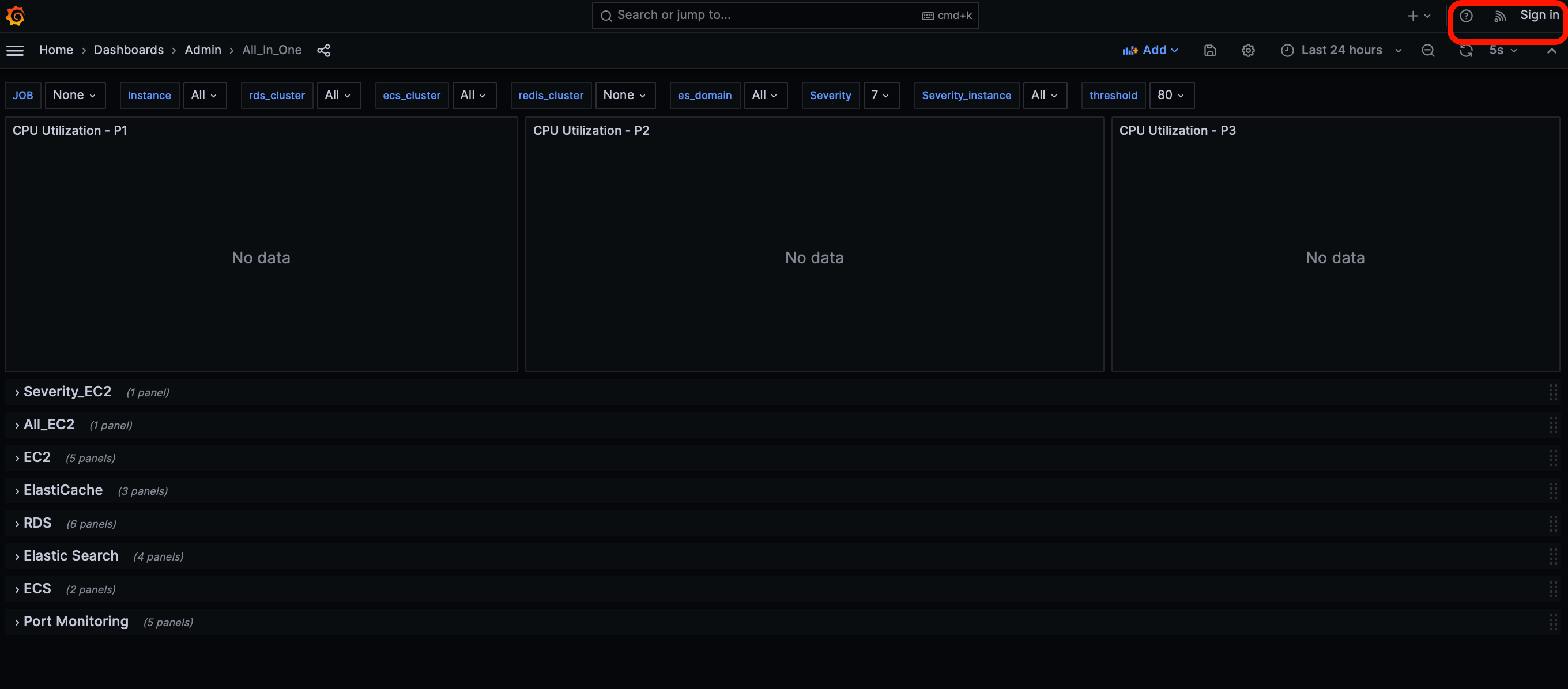The image size is (1568, 689).
Task: Expand the Port Monitoring row
Action: [x=76, y=622]
